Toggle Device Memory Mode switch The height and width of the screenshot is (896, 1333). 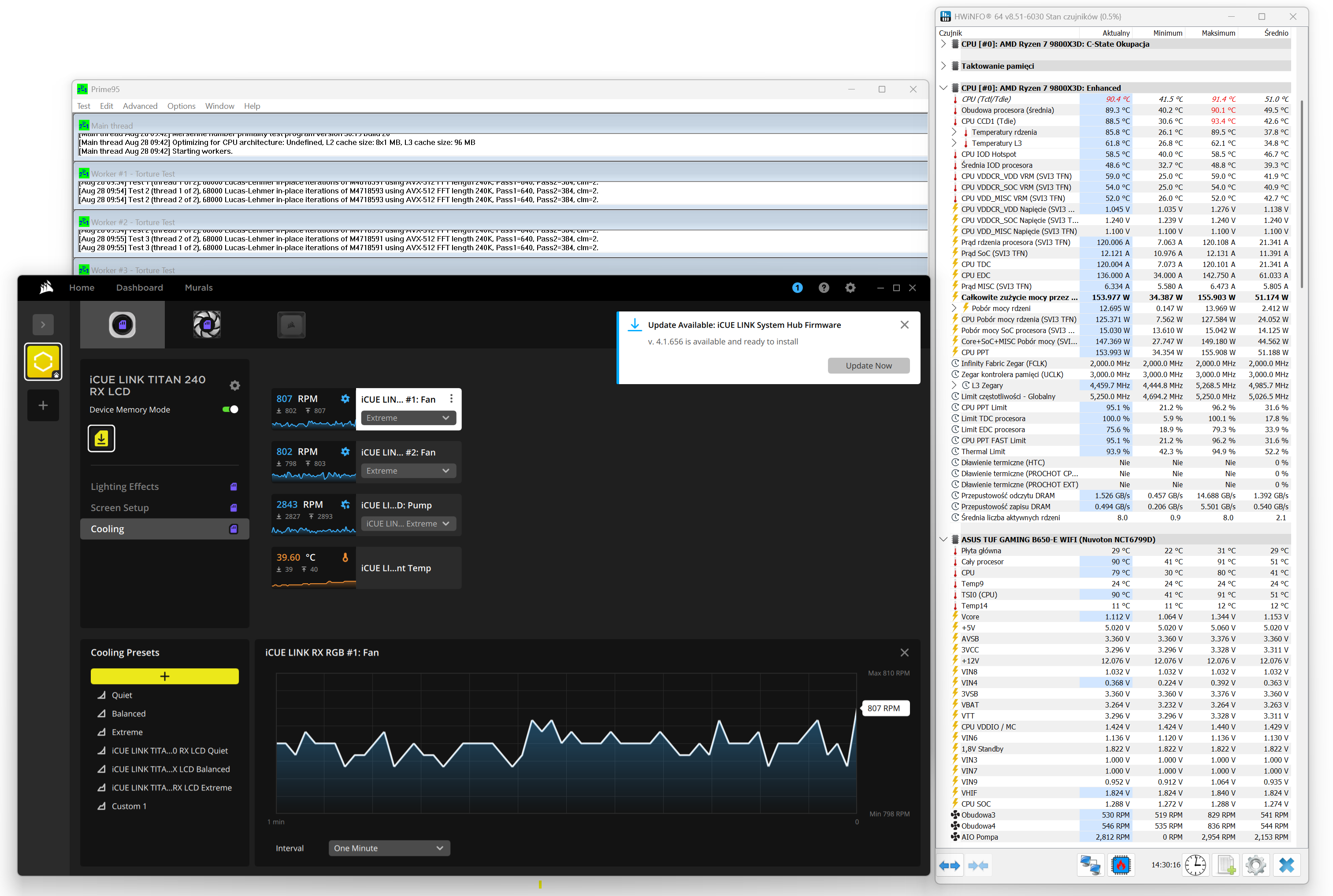(x=230, y=409)
